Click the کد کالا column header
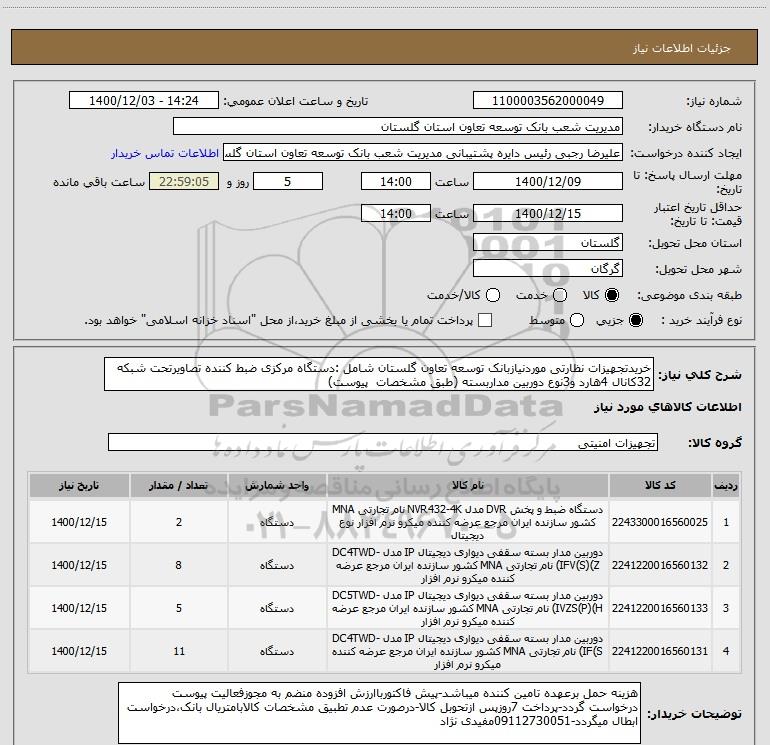This screenshot has height=745, width=770. tap(660, 486)
